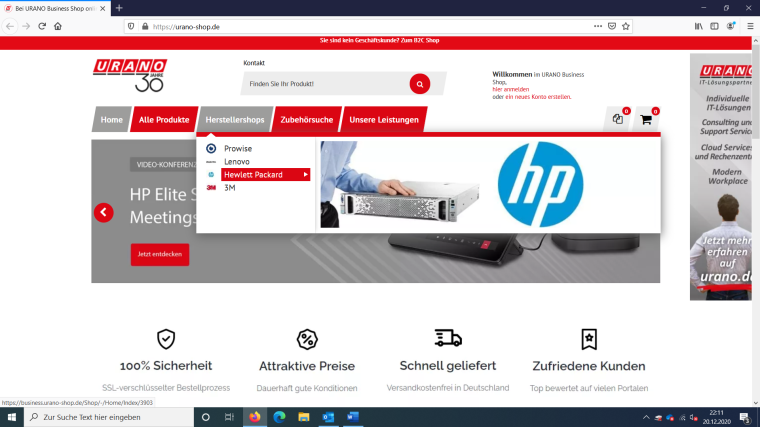Bookmark this page with star icon

[x=626, y=26]
